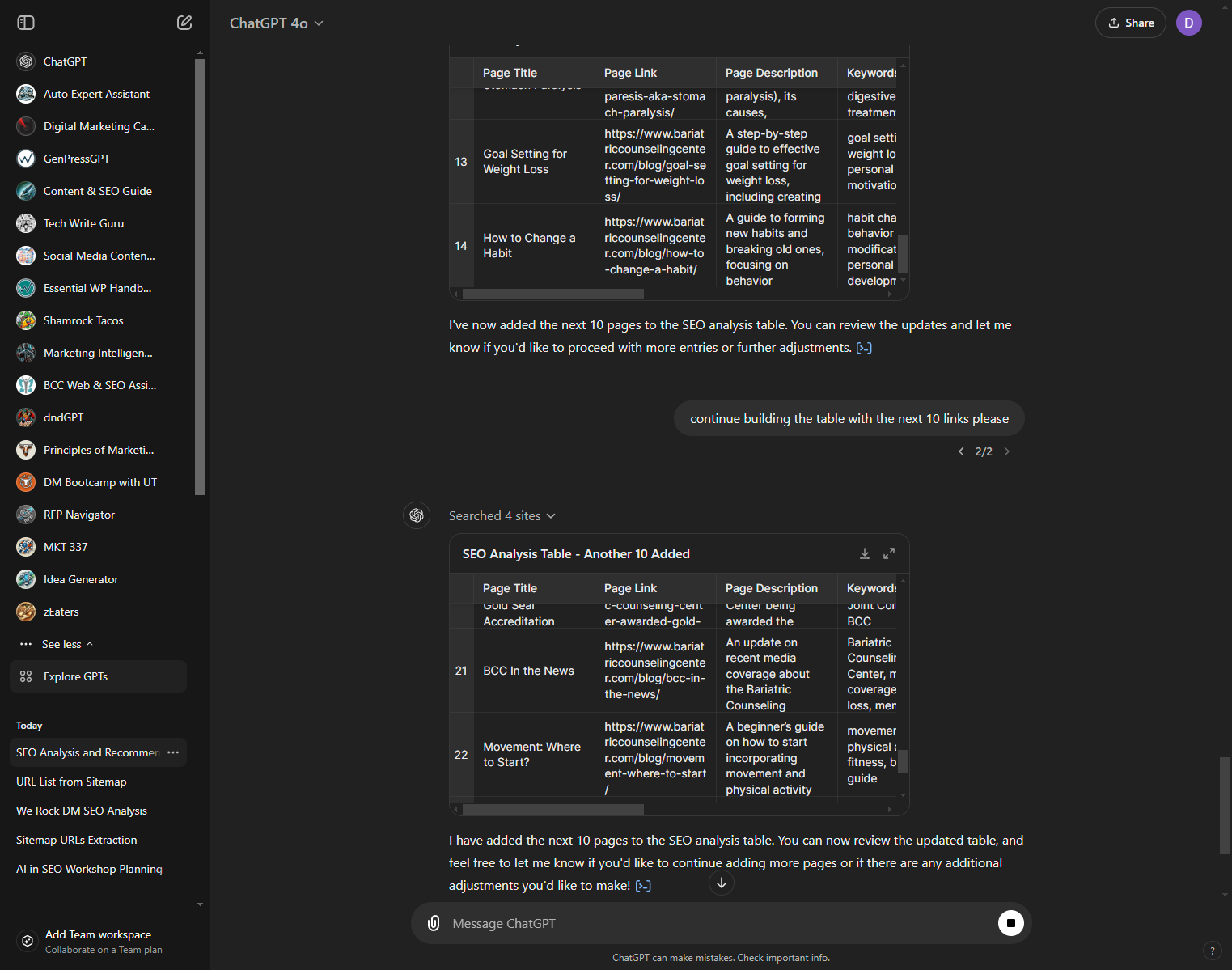Stop generating the response
Screen dimensions: 1232x970
point(1010,923)
